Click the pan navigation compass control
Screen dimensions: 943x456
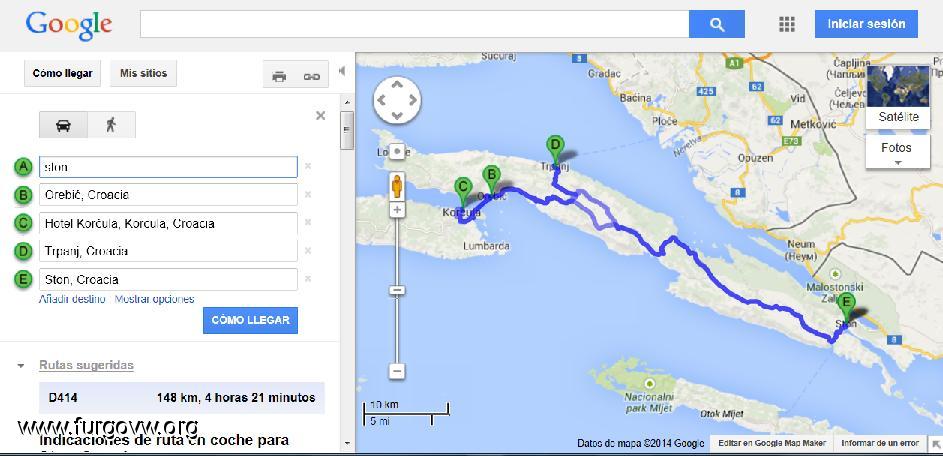pos(397,100)
